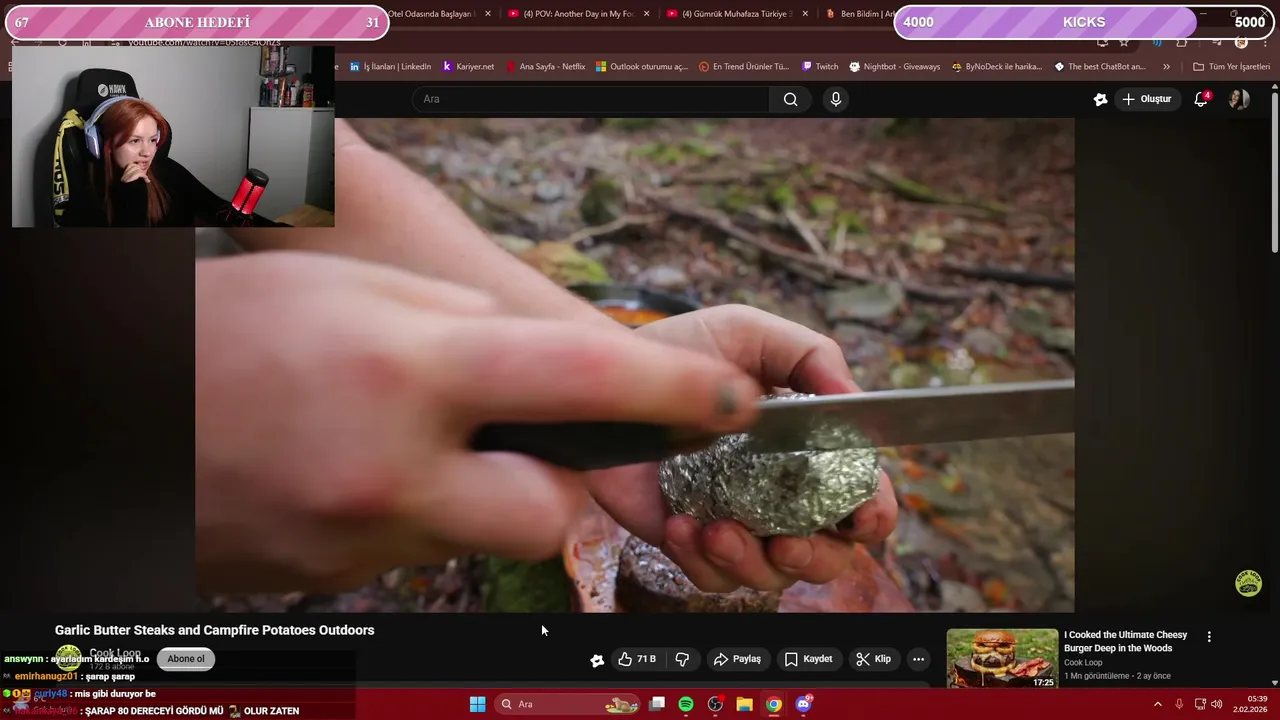
Task: Click Paylaş share button
Action: [737, 659]
